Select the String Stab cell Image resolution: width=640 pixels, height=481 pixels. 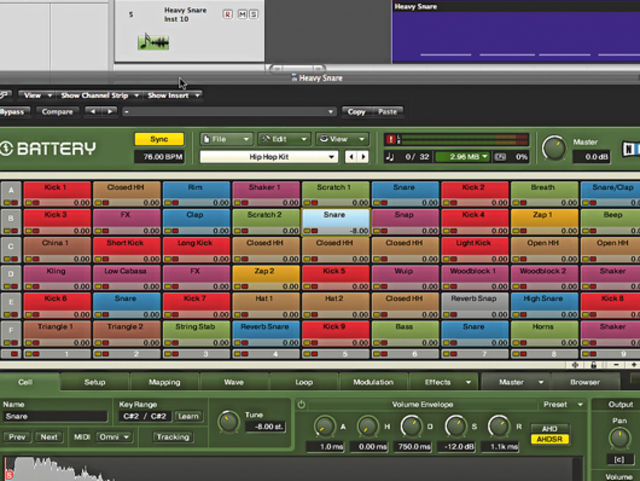[x=196, y=334]
